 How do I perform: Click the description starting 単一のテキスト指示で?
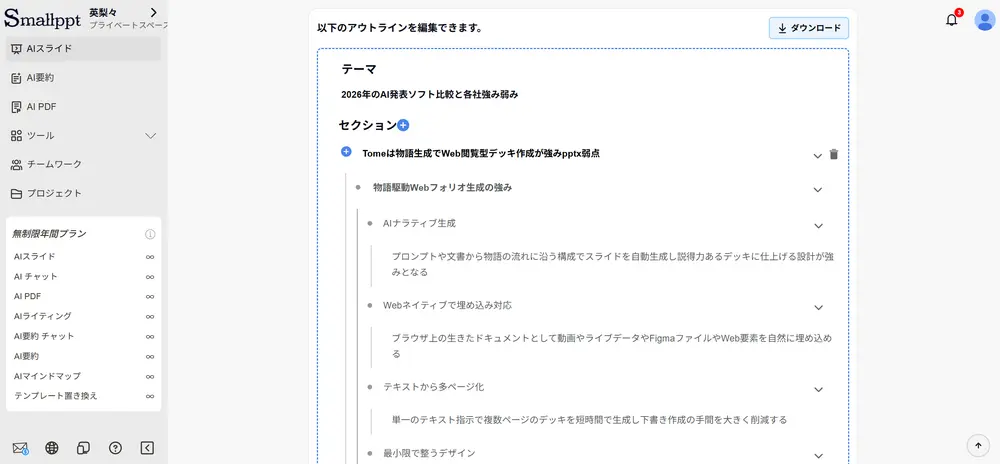click(x=589, y=419)
